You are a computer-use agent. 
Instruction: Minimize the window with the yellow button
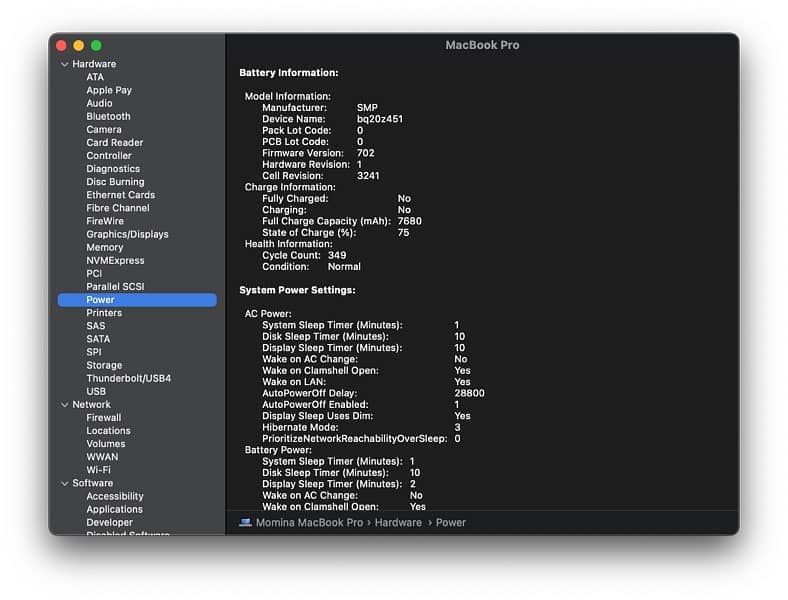(x=78, y=45)
